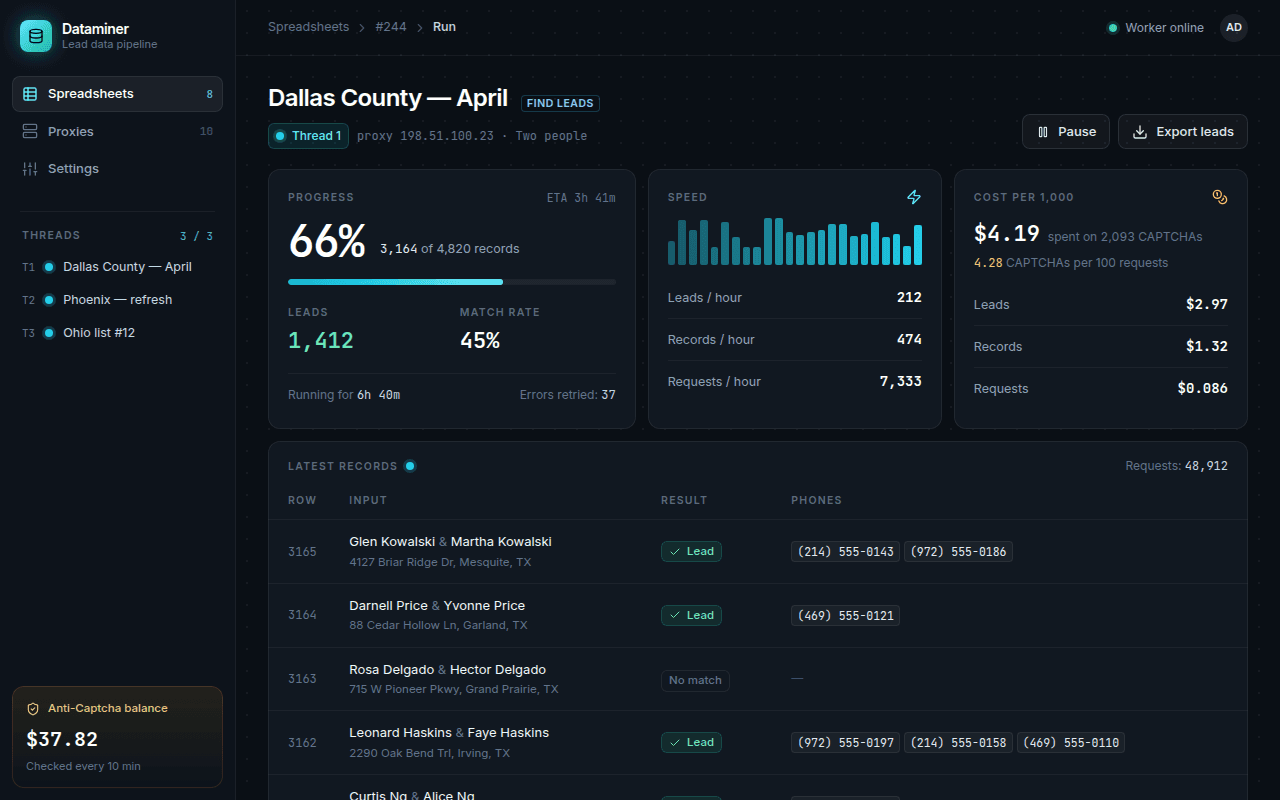
Task: Click phone number (214) 555-0143
Action: 846,552
